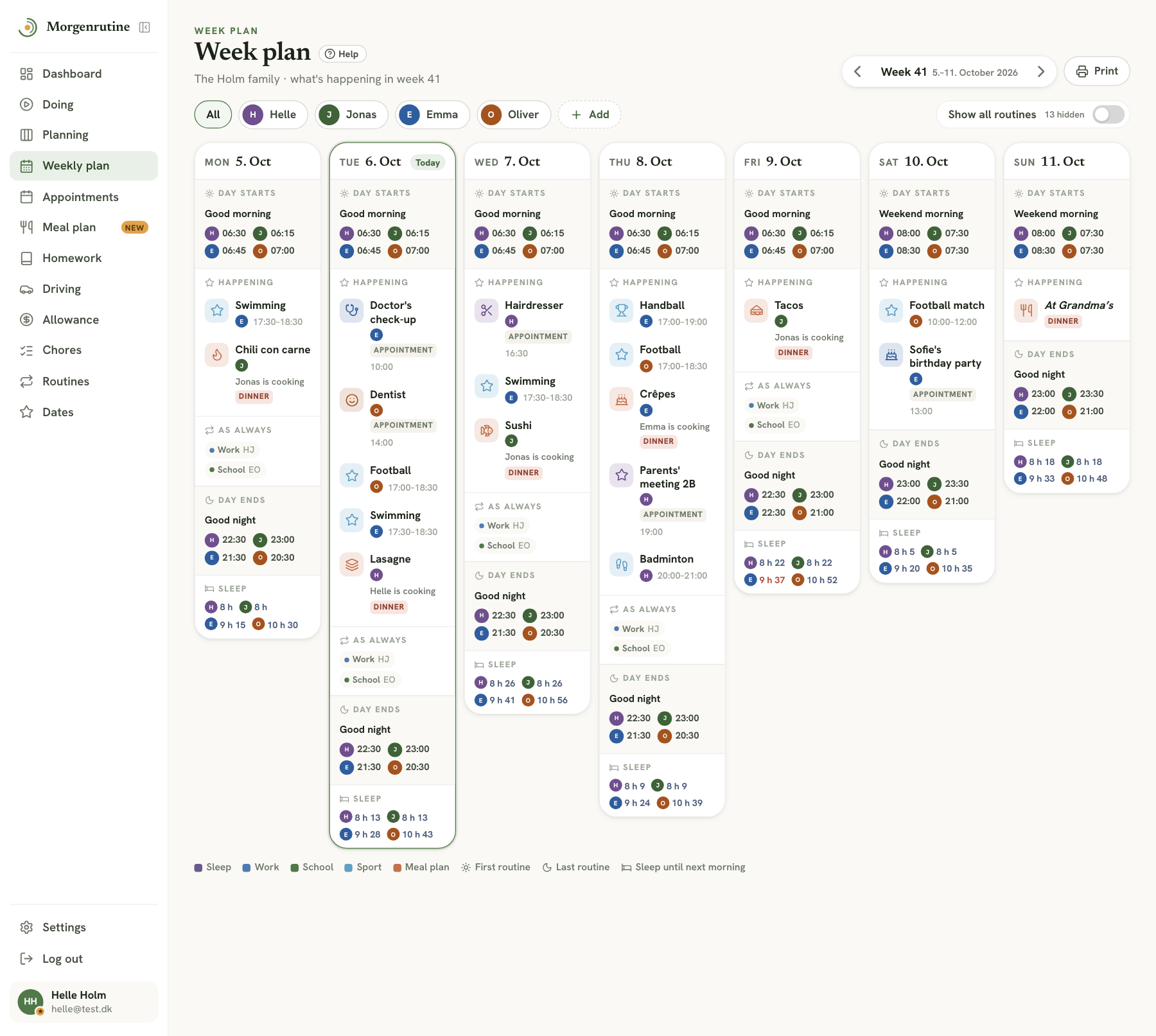Click the Doctor's check-up stethoscope icon

[352, 311]
